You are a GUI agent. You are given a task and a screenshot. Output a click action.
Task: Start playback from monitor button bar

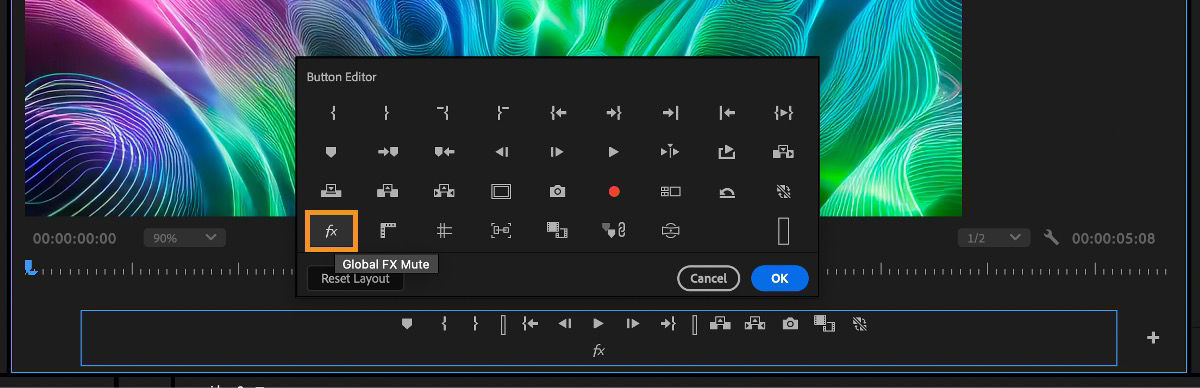[598, 323]
